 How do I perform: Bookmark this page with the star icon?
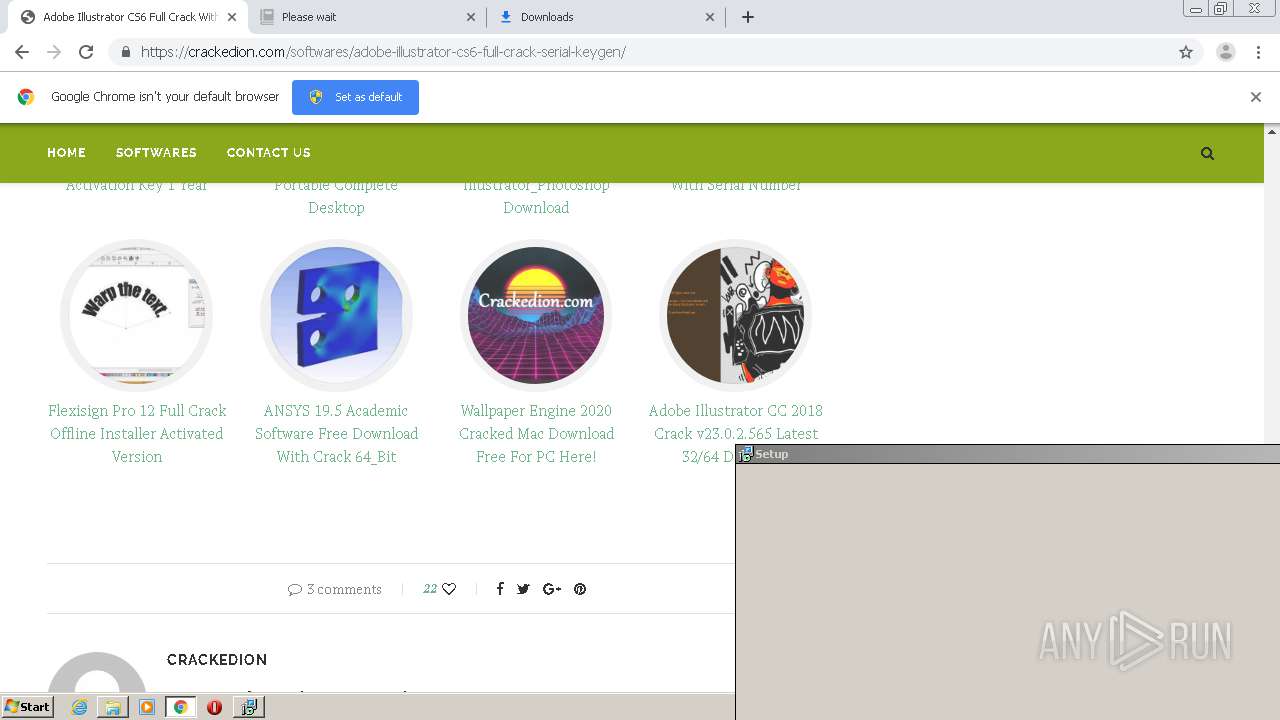(x=1186, y=52)
